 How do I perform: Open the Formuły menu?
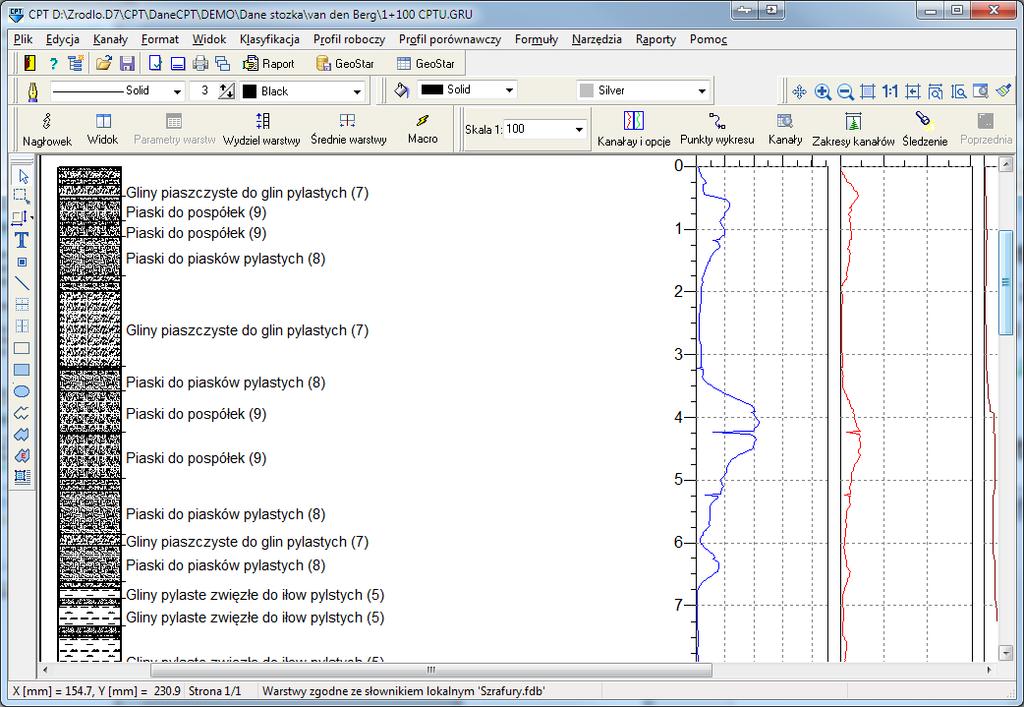click(536, 39)
